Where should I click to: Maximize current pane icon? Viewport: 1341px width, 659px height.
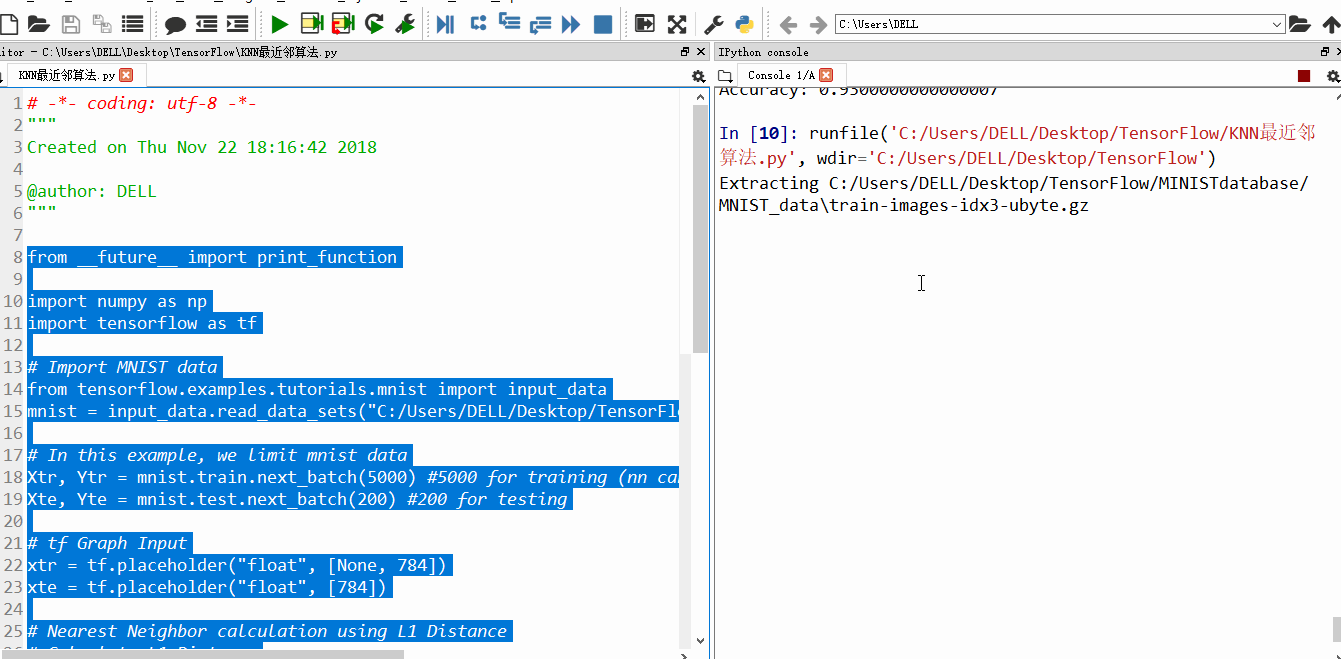pos(645,24)
